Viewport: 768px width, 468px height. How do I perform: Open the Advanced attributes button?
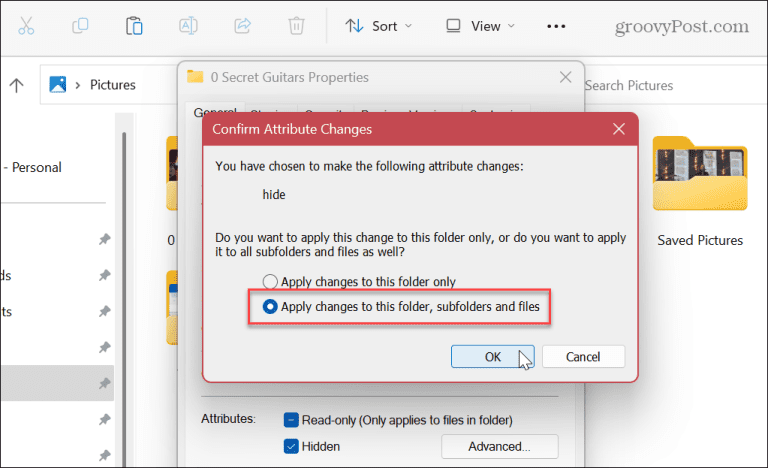click(x=499, y=446)
